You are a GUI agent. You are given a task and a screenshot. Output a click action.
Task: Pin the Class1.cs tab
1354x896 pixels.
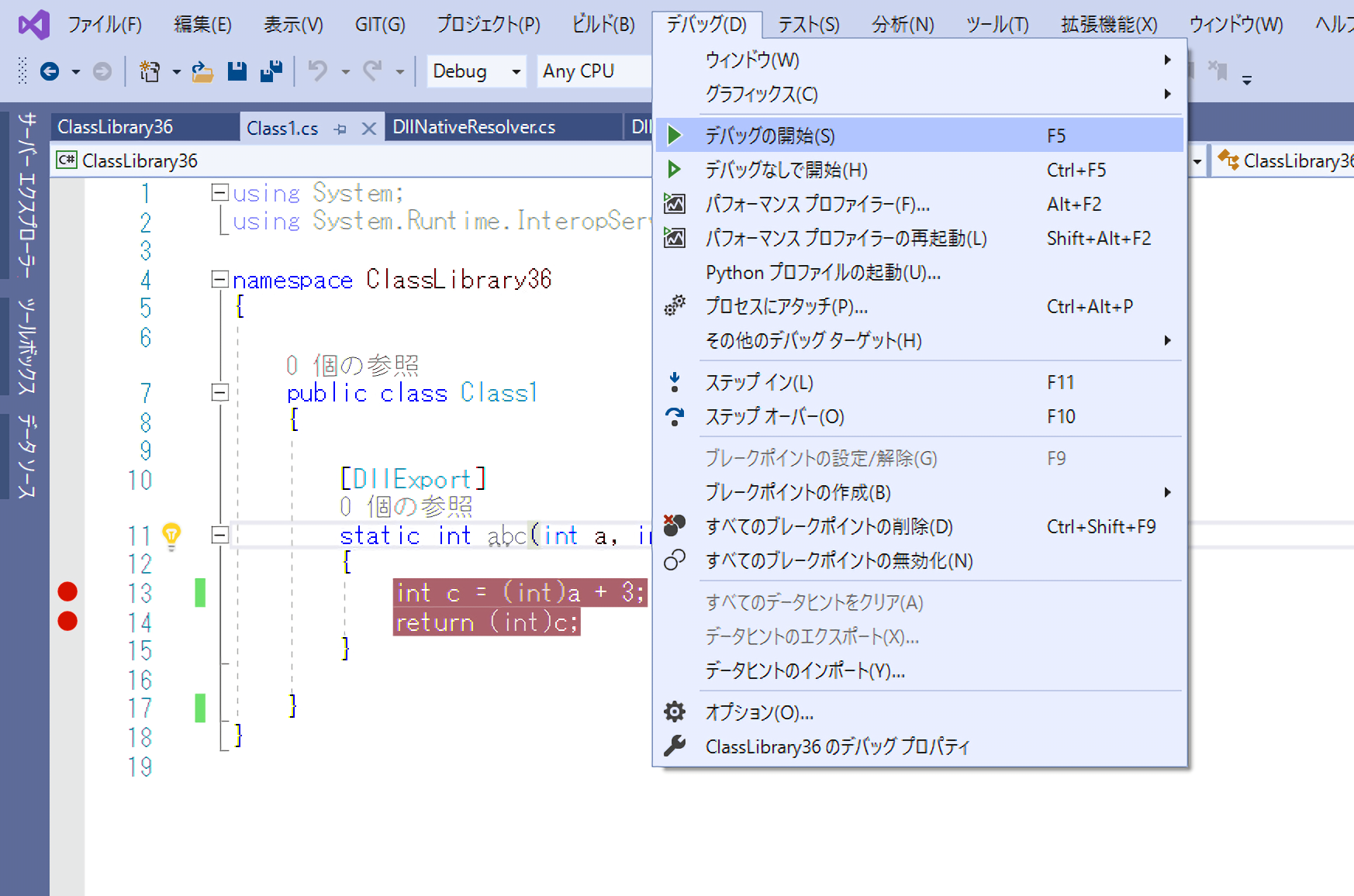[340, 129]
